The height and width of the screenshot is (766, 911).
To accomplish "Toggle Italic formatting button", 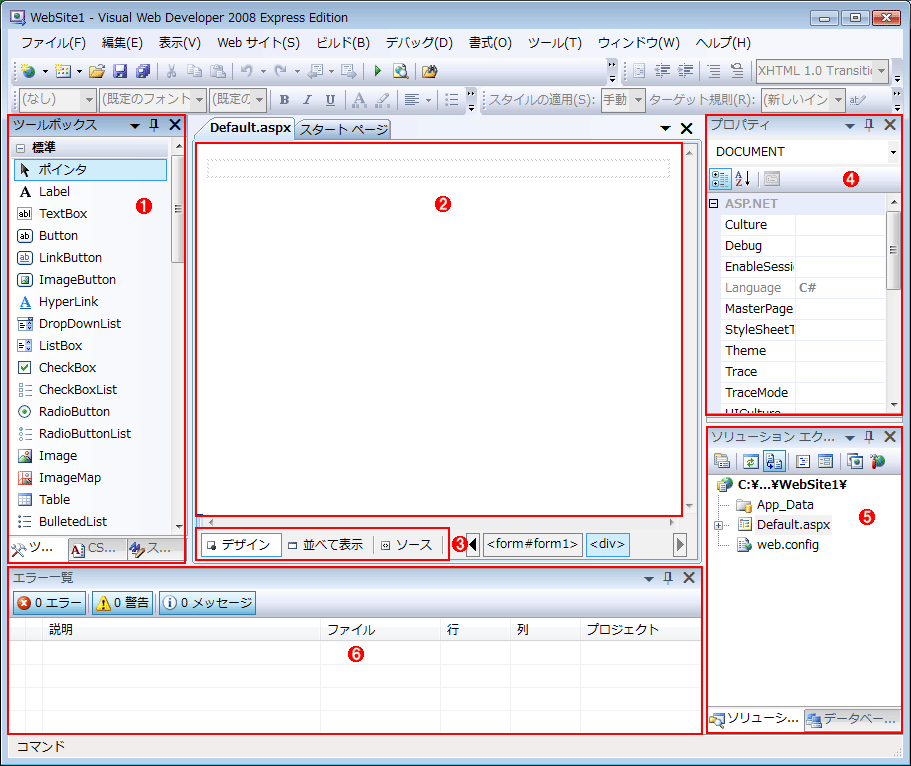I will click(x=307, y=99).
